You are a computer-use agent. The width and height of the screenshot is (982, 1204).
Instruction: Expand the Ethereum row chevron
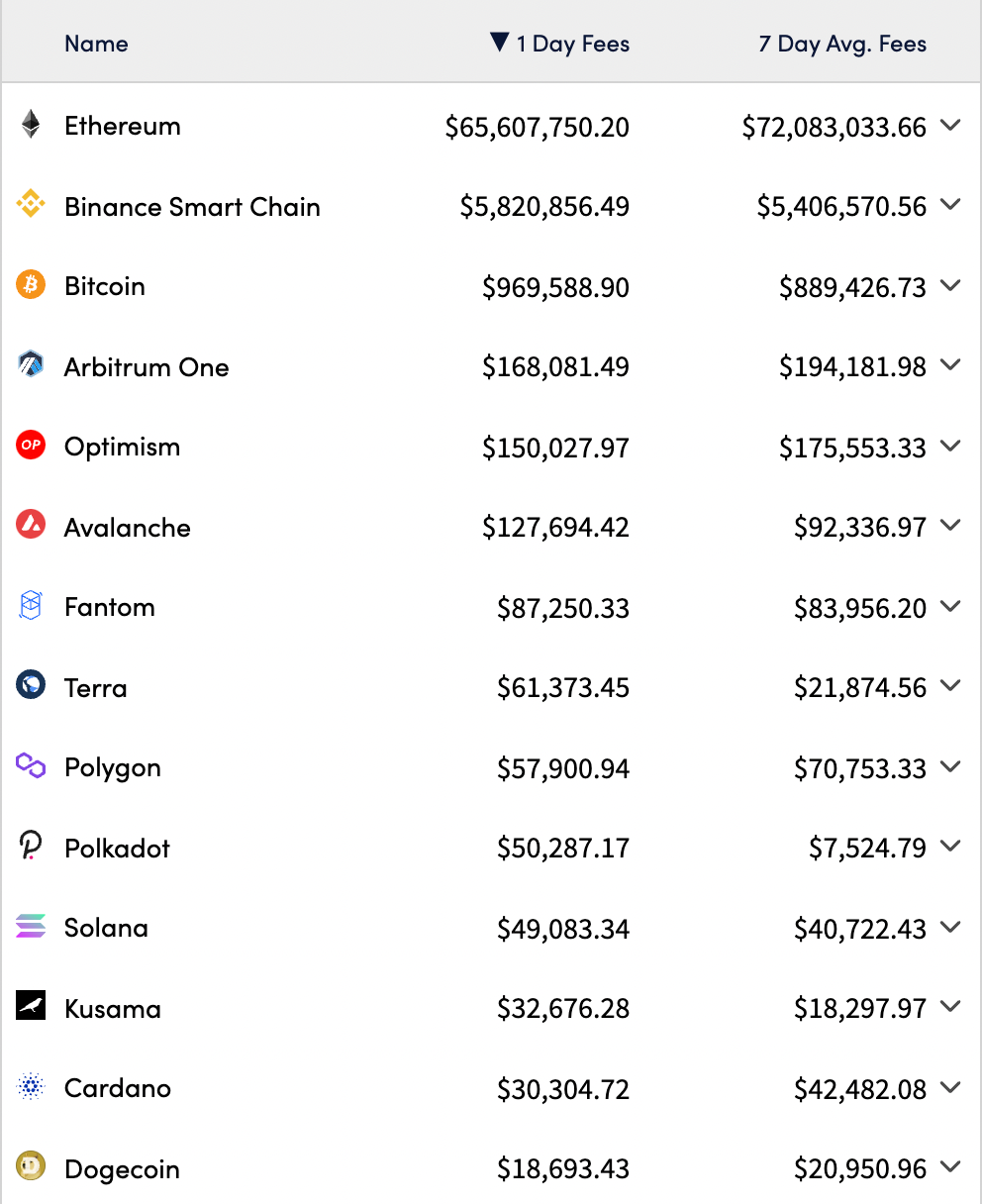(950, 126)
